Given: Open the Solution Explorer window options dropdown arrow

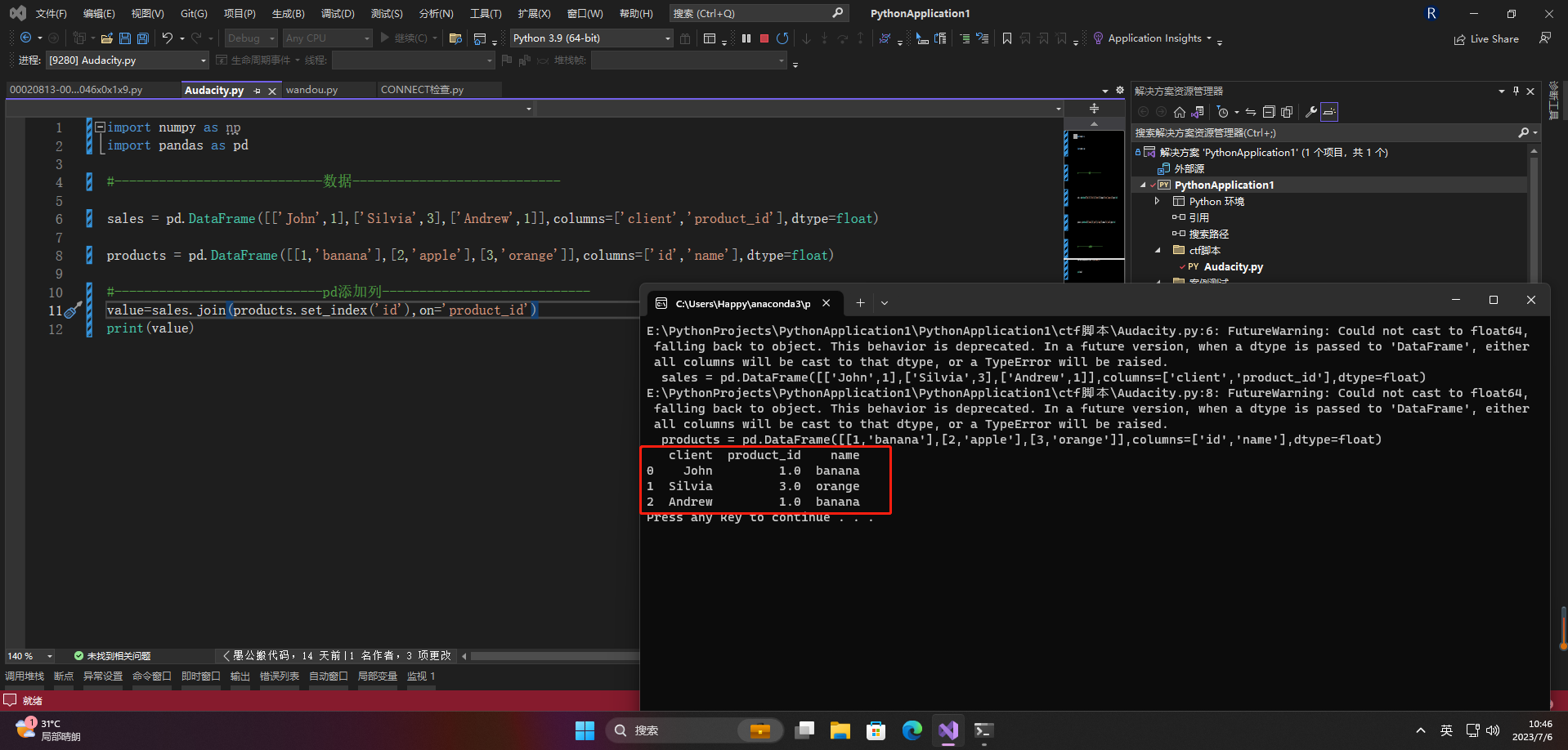Looking at the screenshot, I should point(1501,91).
